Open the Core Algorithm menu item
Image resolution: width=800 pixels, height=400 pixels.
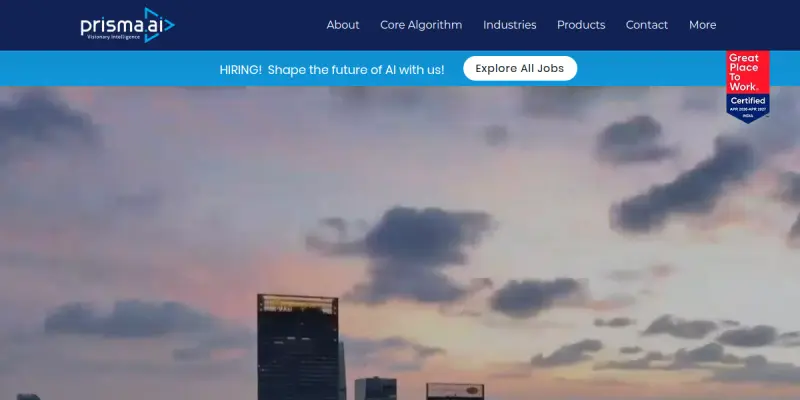[x=421, y=25]
